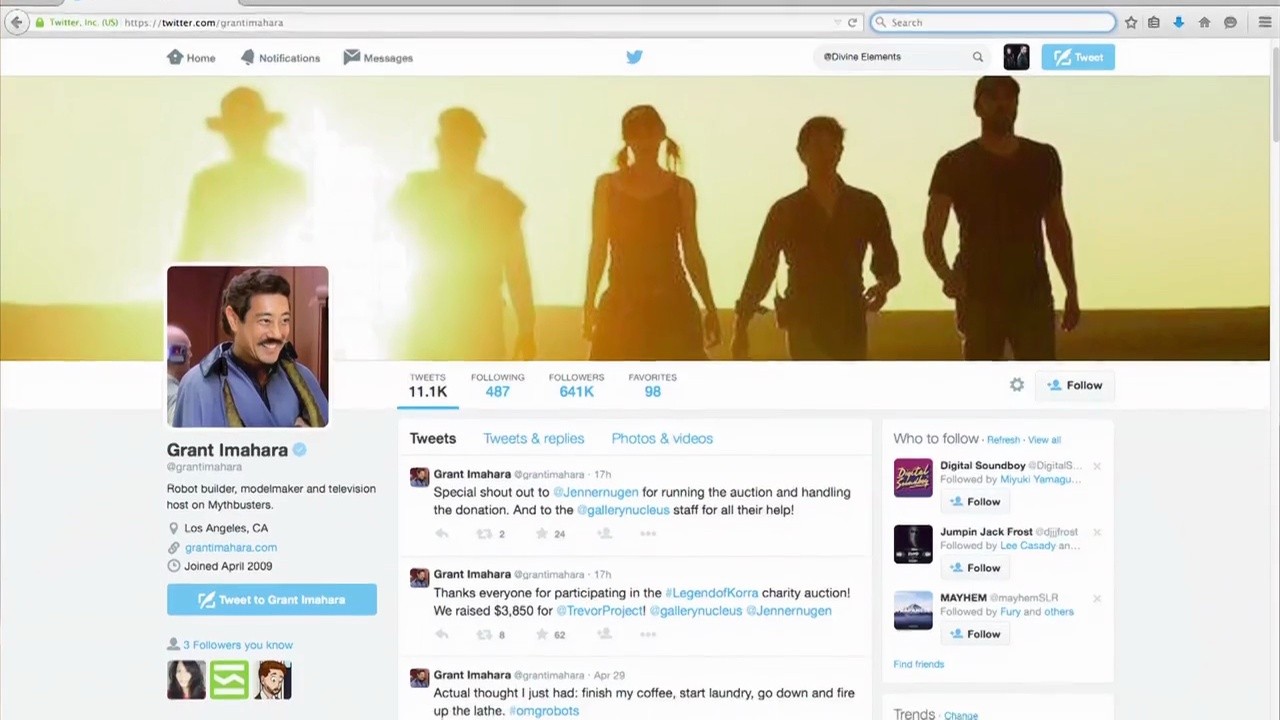
Task: Open the grantimahara.com link
Action: (231, 547)
